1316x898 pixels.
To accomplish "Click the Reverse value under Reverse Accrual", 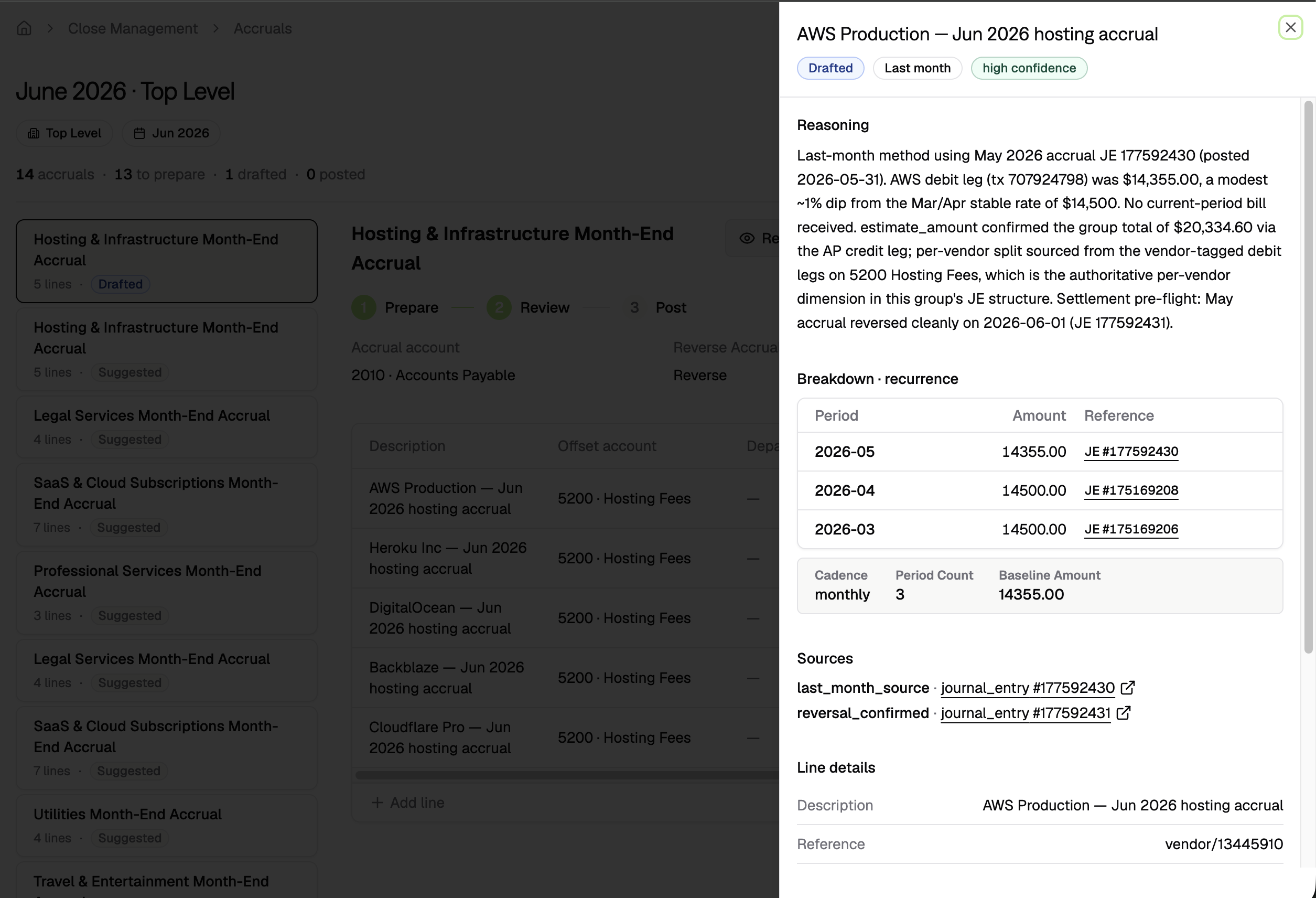I will tap(700, 375).
